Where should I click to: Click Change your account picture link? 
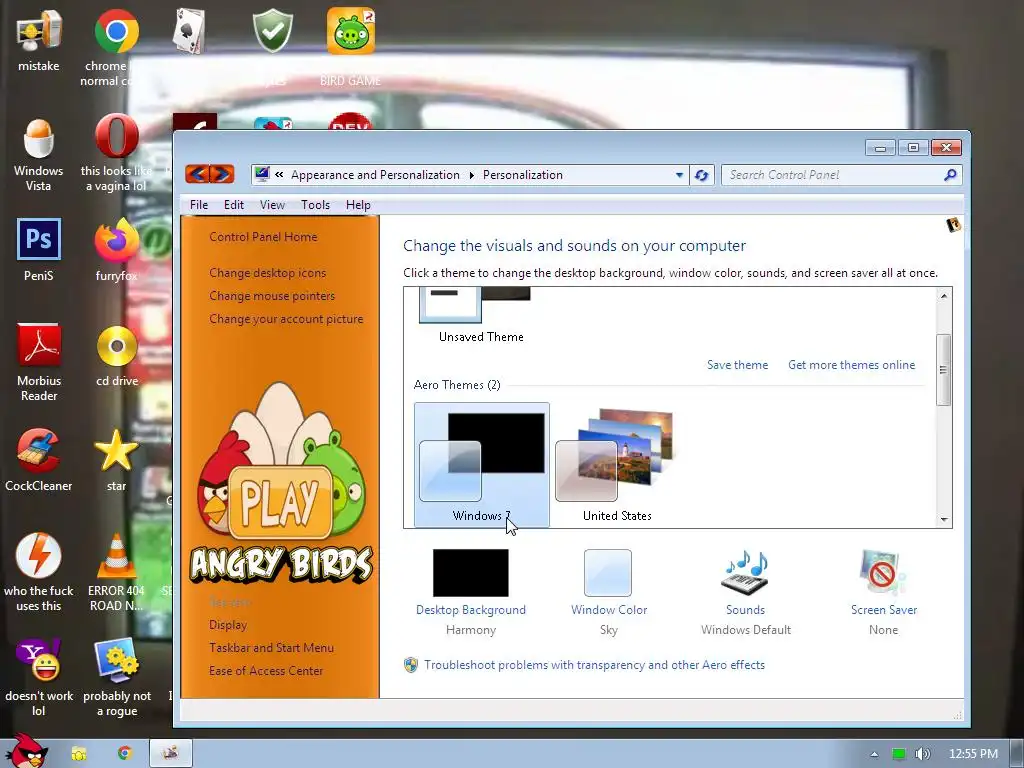[286, 319]
